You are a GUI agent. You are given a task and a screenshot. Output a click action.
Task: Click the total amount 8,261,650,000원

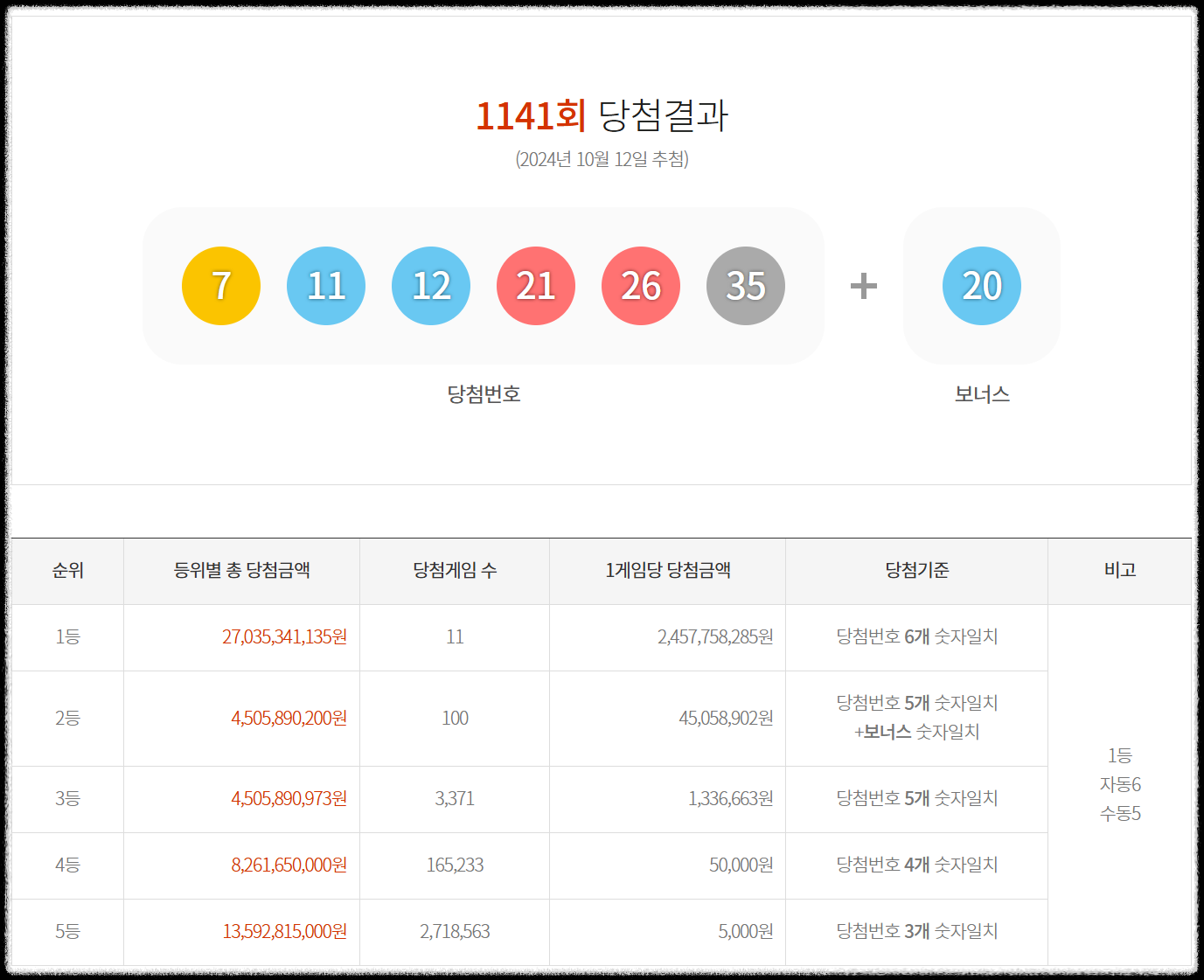(x=289, y=865)
